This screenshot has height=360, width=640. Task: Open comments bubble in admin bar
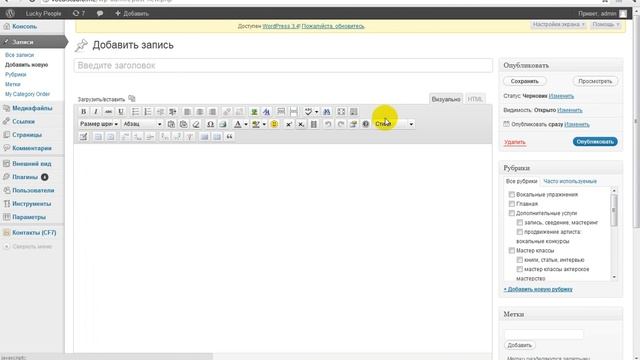coord(100,13)
